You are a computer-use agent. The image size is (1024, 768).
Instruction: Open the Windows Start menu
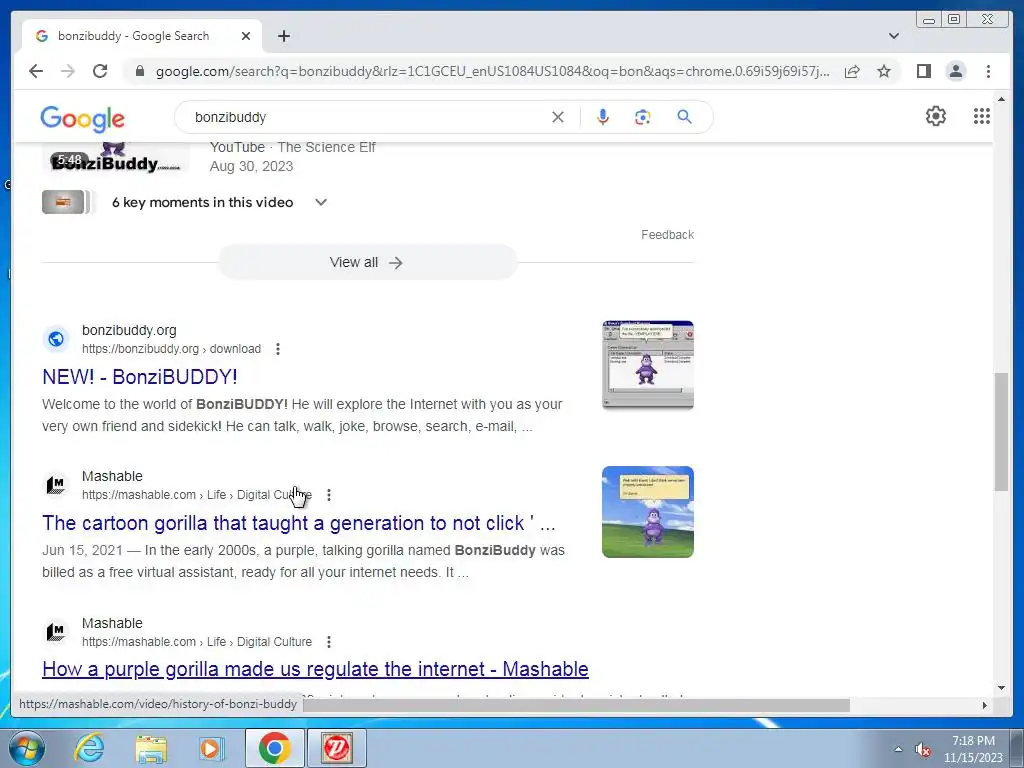pyautogui.click(x=27, y=748)
